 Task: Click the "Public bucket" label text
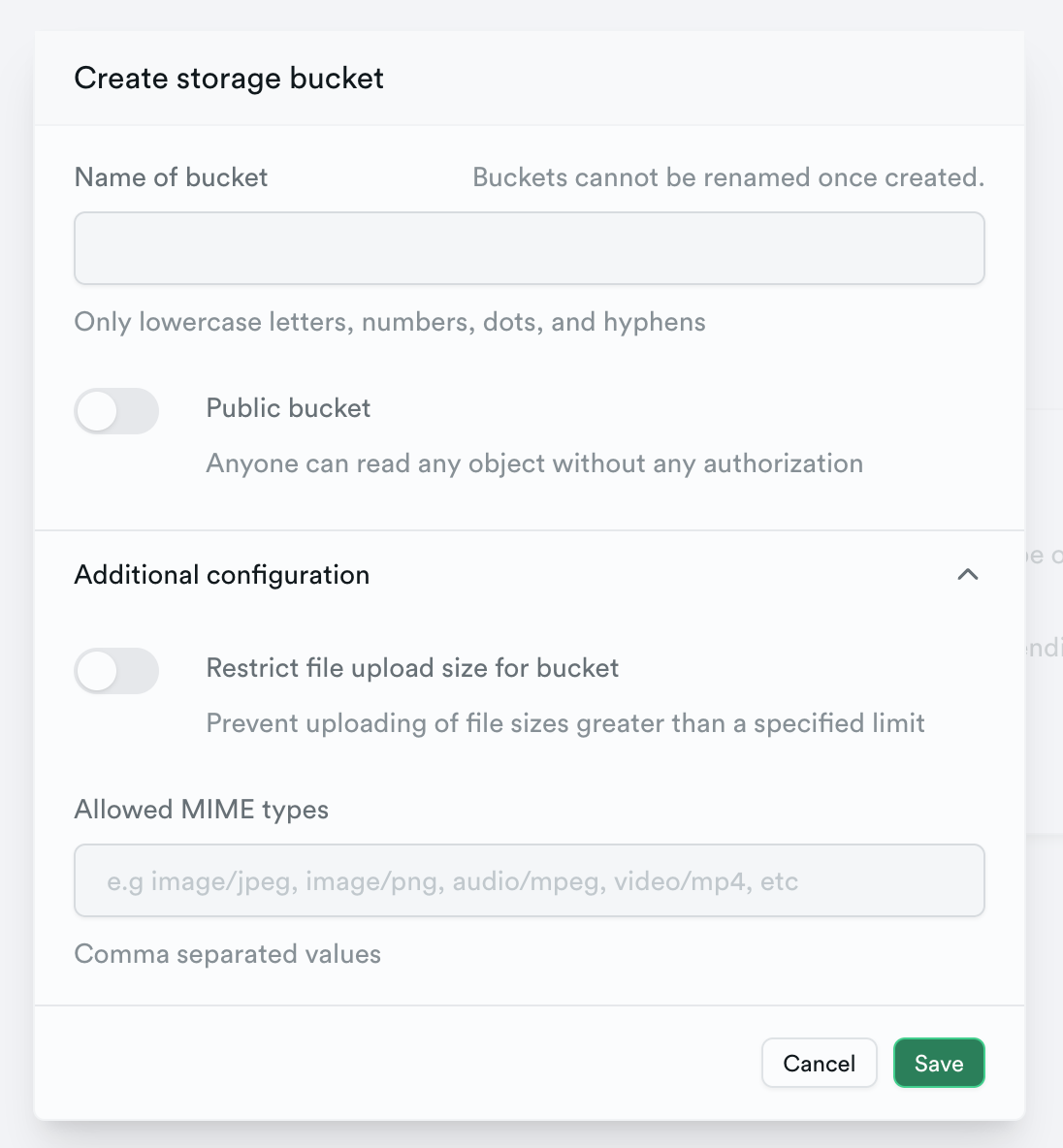[x=288, y=408]
